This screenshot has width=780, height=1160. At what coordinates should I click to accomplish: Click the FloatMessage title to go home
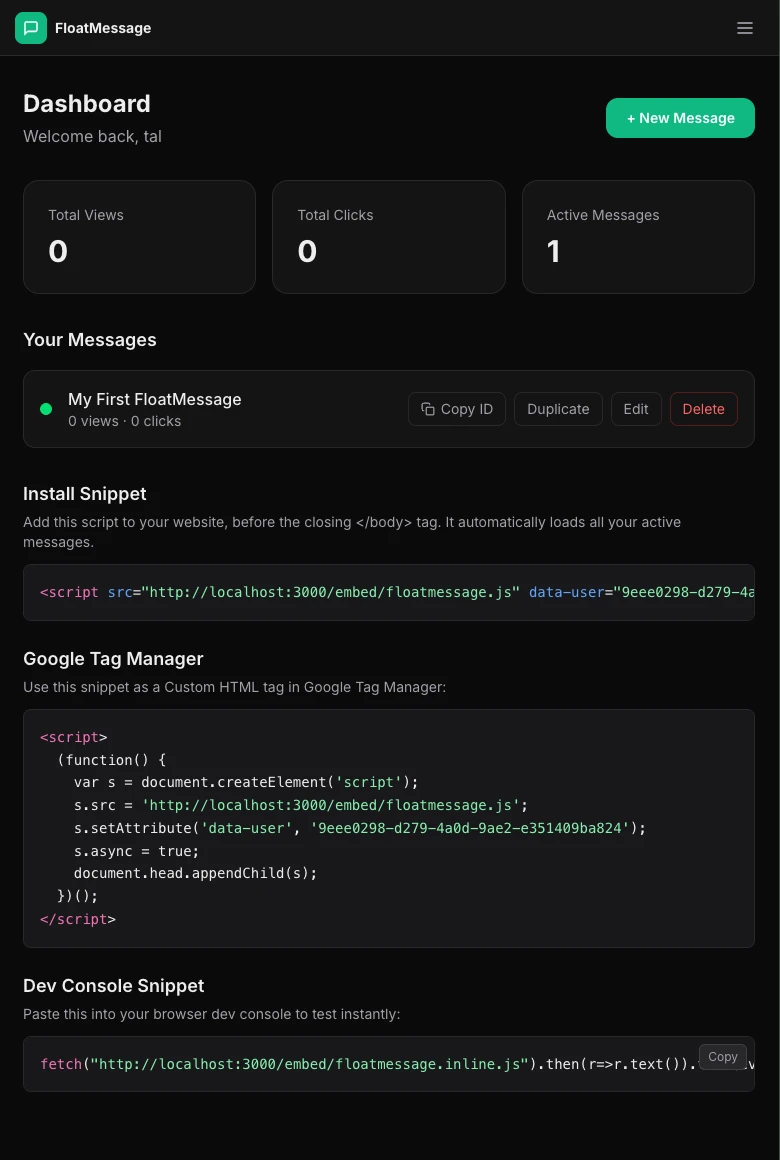coord(102,28)
